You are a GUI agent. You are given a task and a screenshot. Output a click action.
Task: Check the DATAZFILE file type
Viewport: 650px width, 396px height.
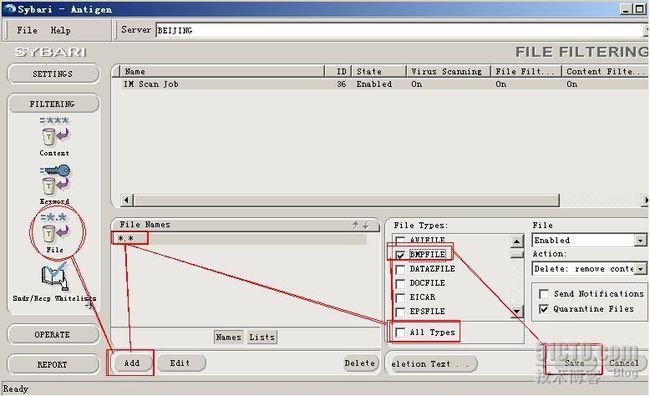point(400,269)
